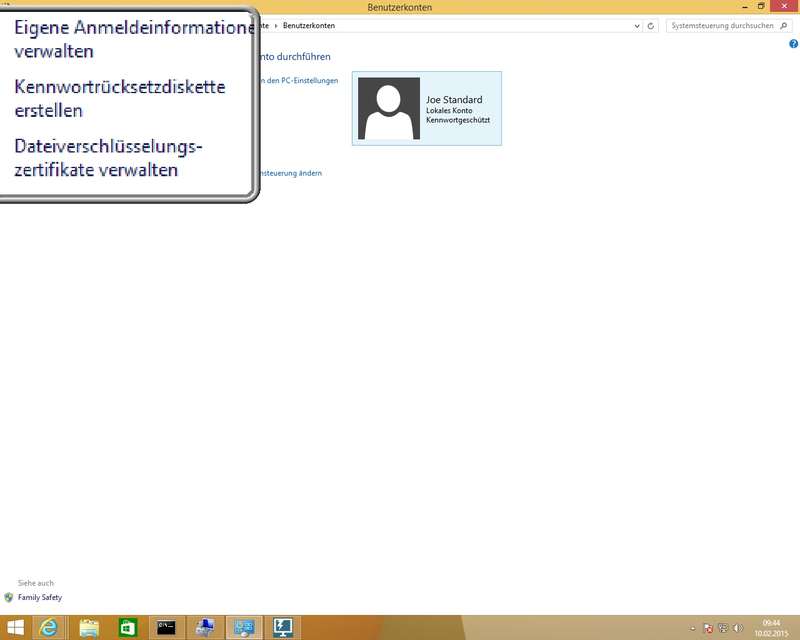The width and height of the screenshot is (800, 640).
Task: Open the volume speaker tray icon
Action: [x=738, y=628]
